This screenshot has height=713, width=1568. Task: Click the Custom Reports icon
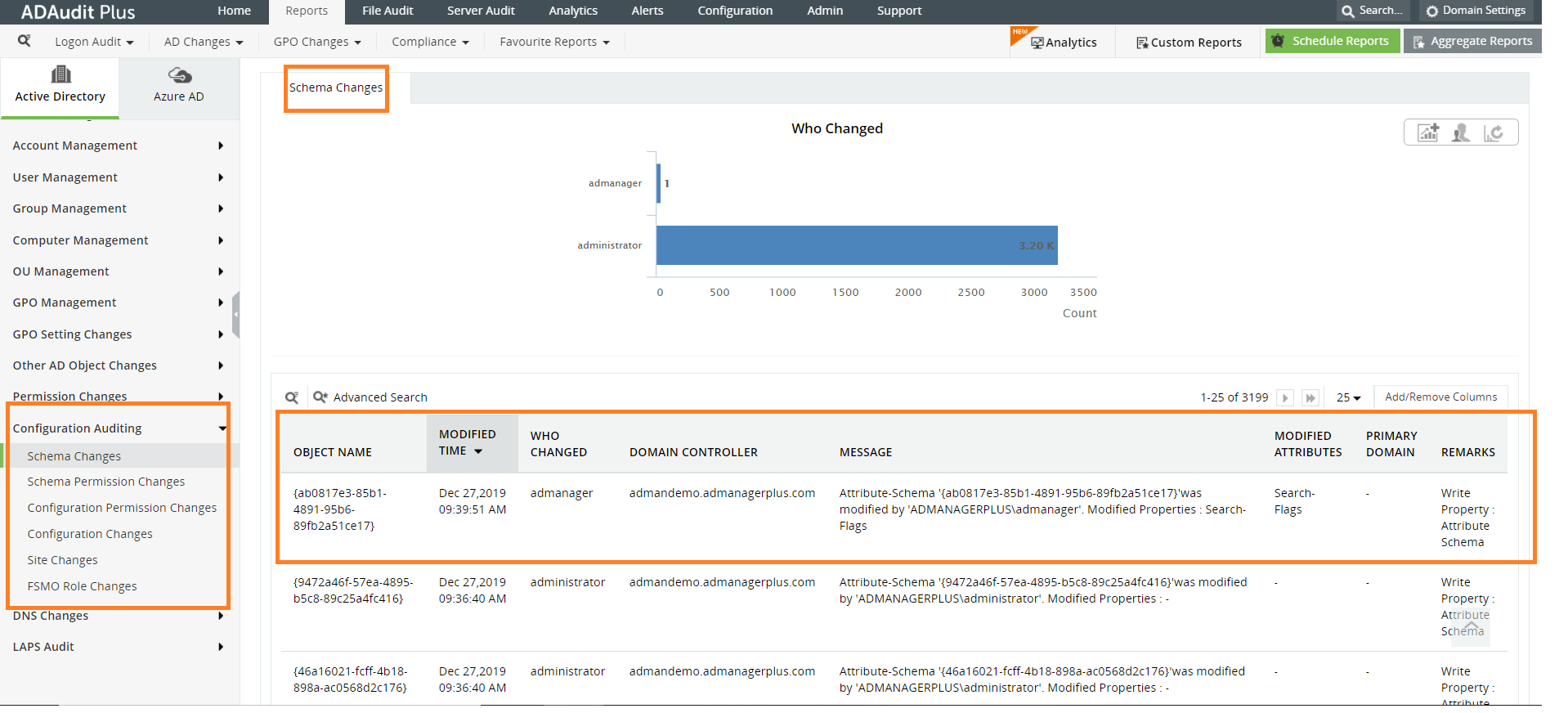click(x=1142, y=43)
